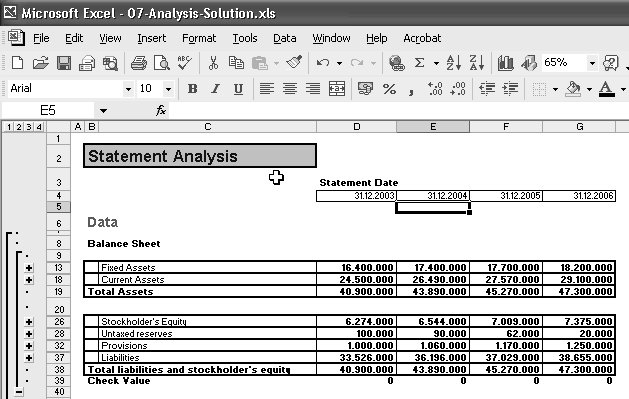Open the Format menu
This screenshot has width=629, height=399.
(199, 38)
